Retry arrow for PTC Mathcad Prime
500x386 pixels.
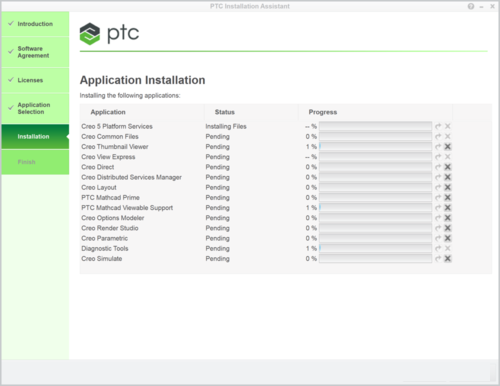438,198
